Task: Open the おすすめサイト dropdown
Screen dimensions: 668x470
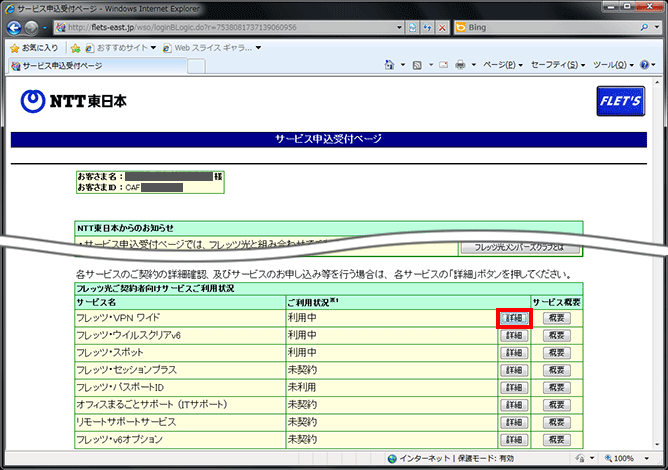Action: tap(121, 48)
